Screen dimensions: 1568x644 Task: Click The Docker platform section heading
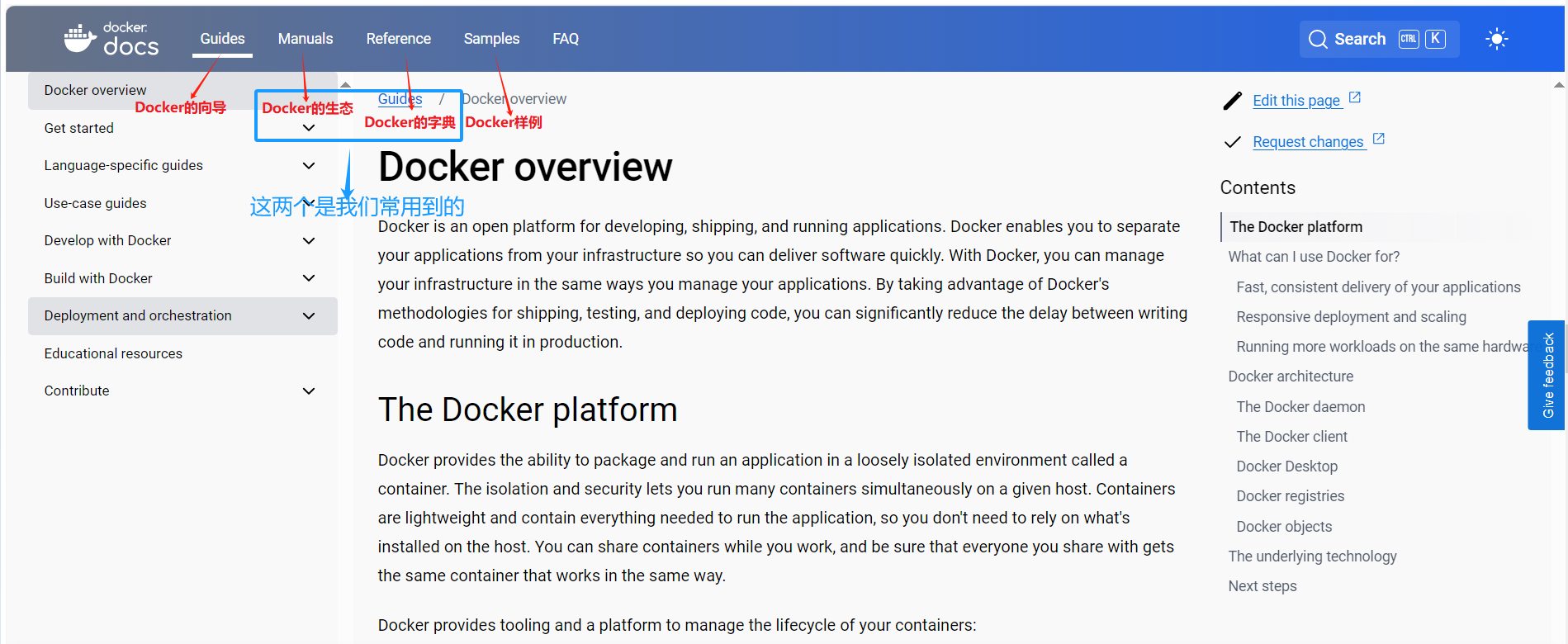(x=528, y=410)
